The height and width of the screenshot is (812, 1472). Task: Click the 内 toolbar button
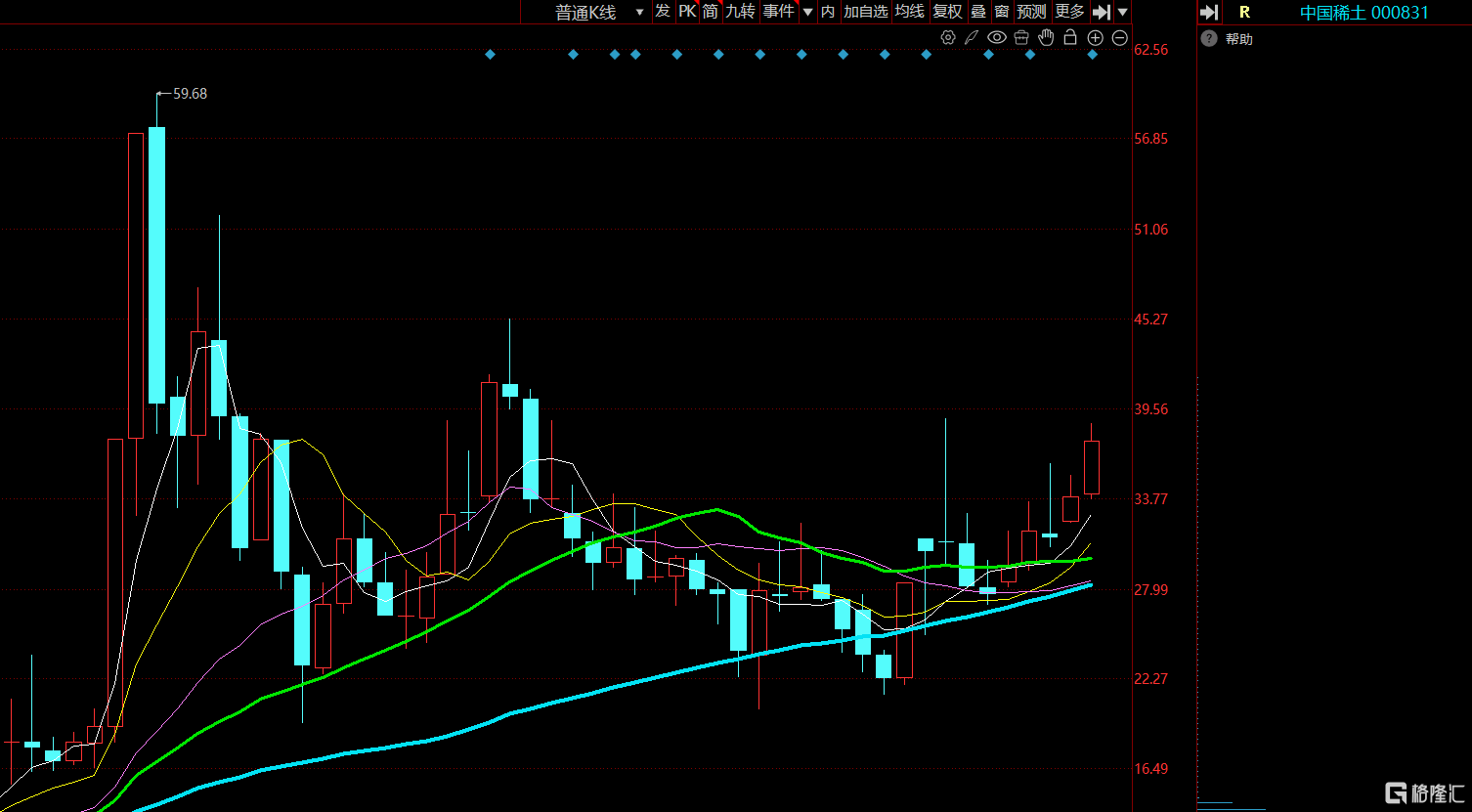[x=828, y=12]
